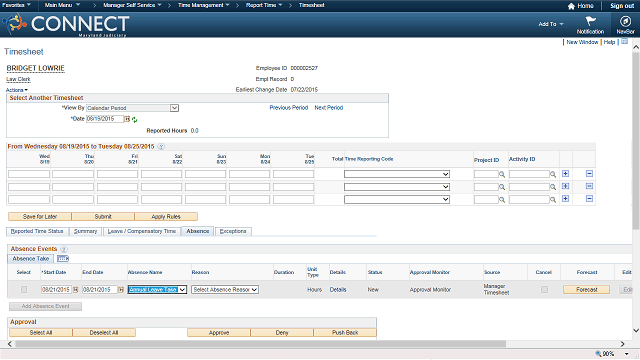Viewport: 640px width, 360px height.
Task: Check the Cancel checkbox for the absence
Action: [x=544, y=289]
